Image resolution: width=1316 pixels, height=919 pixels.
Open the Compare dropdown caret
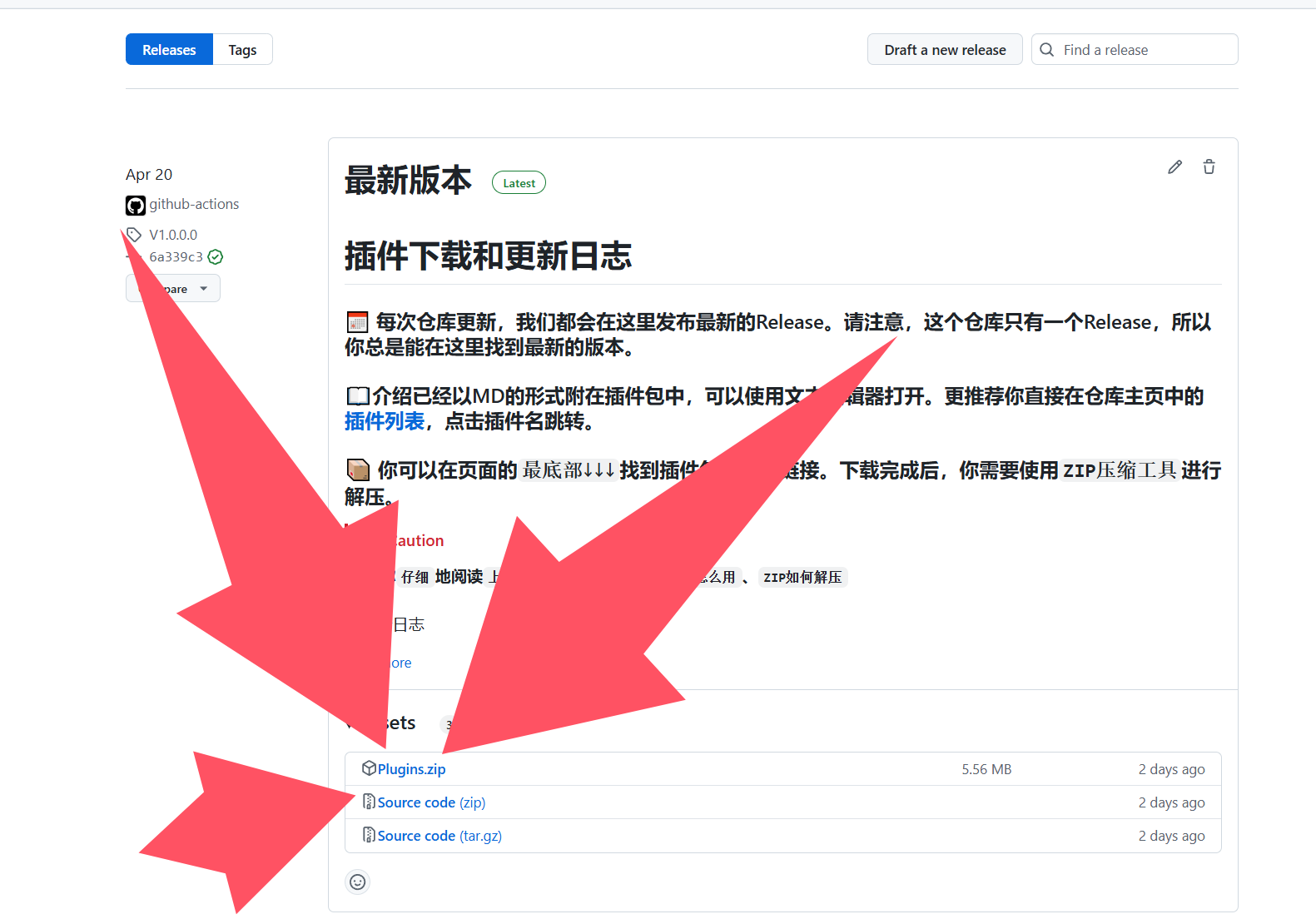point(204,289)
